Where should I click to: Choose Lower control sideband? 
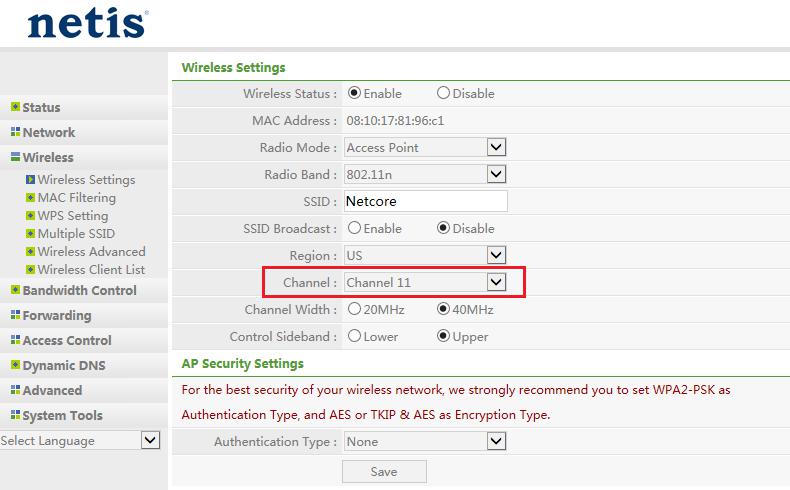pos(354,336)
